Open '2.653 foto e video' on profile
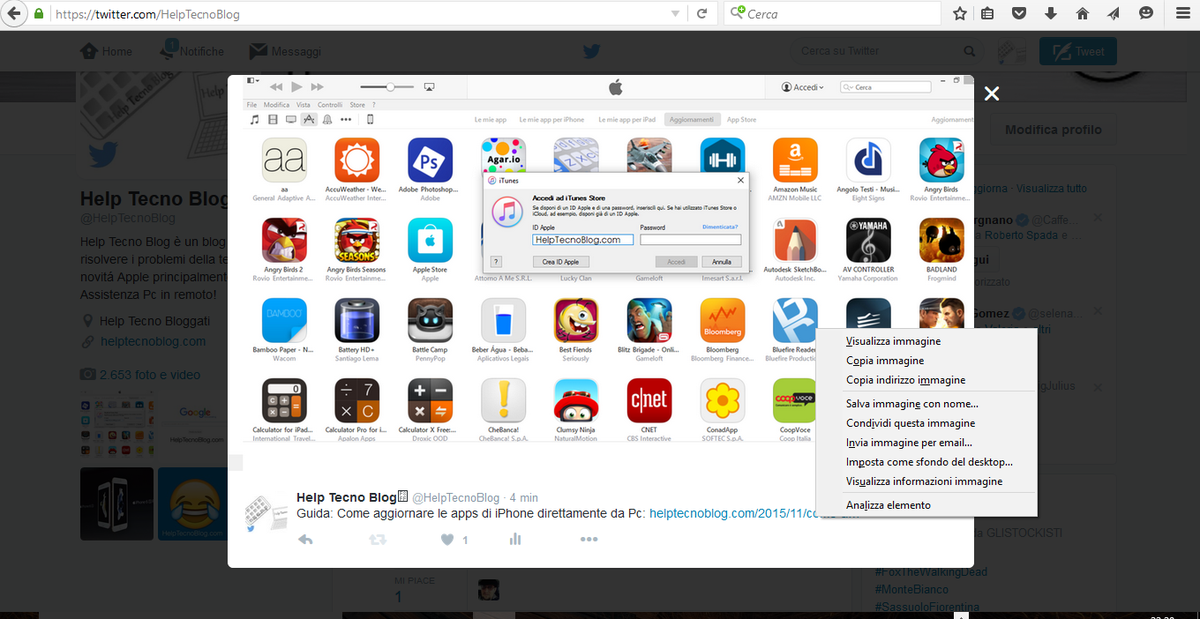Viewport: 1200px width, 619px height. click(150, 375)
